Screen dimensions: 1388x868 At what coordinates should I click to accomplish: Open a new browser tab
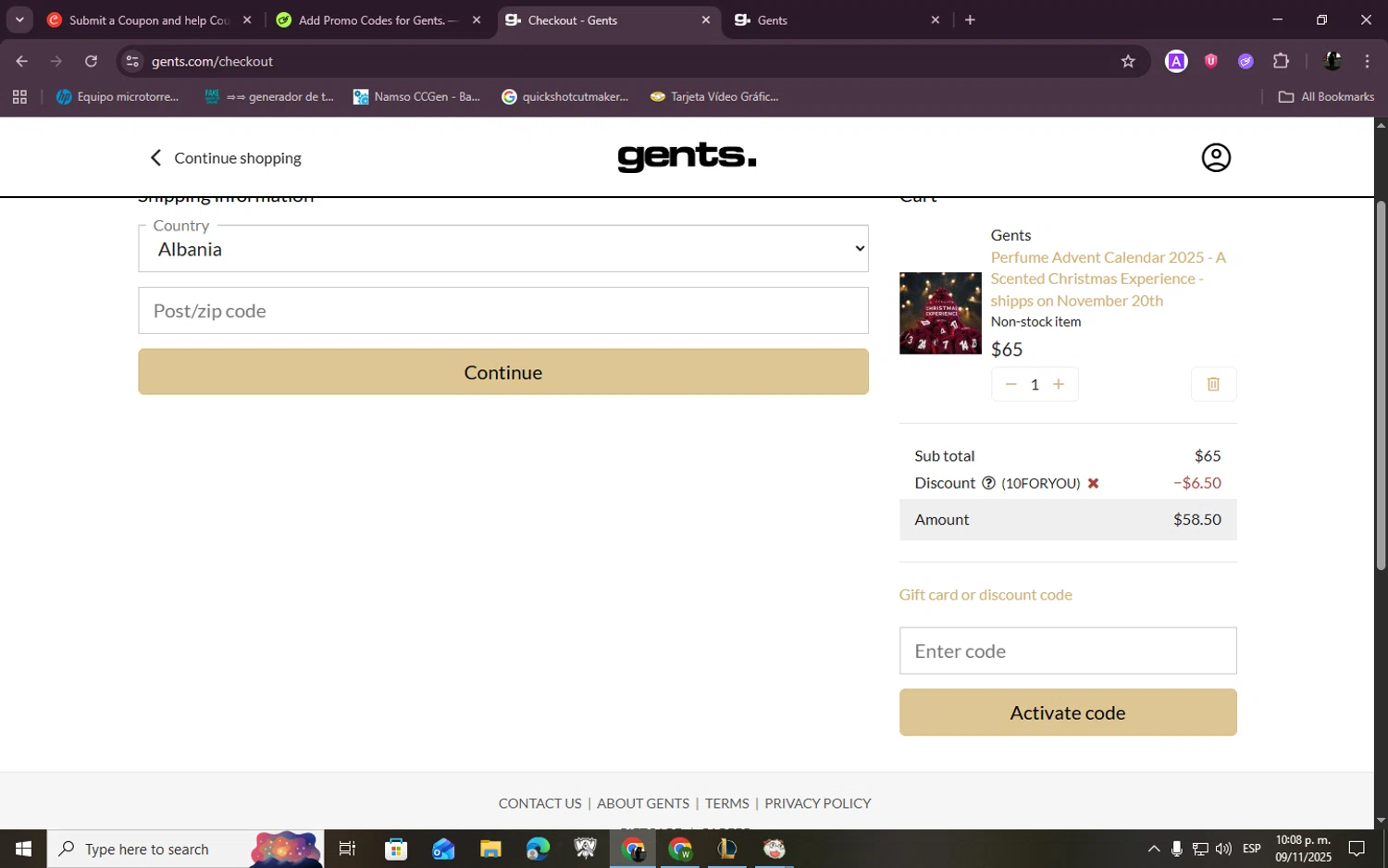click(970, 20)
